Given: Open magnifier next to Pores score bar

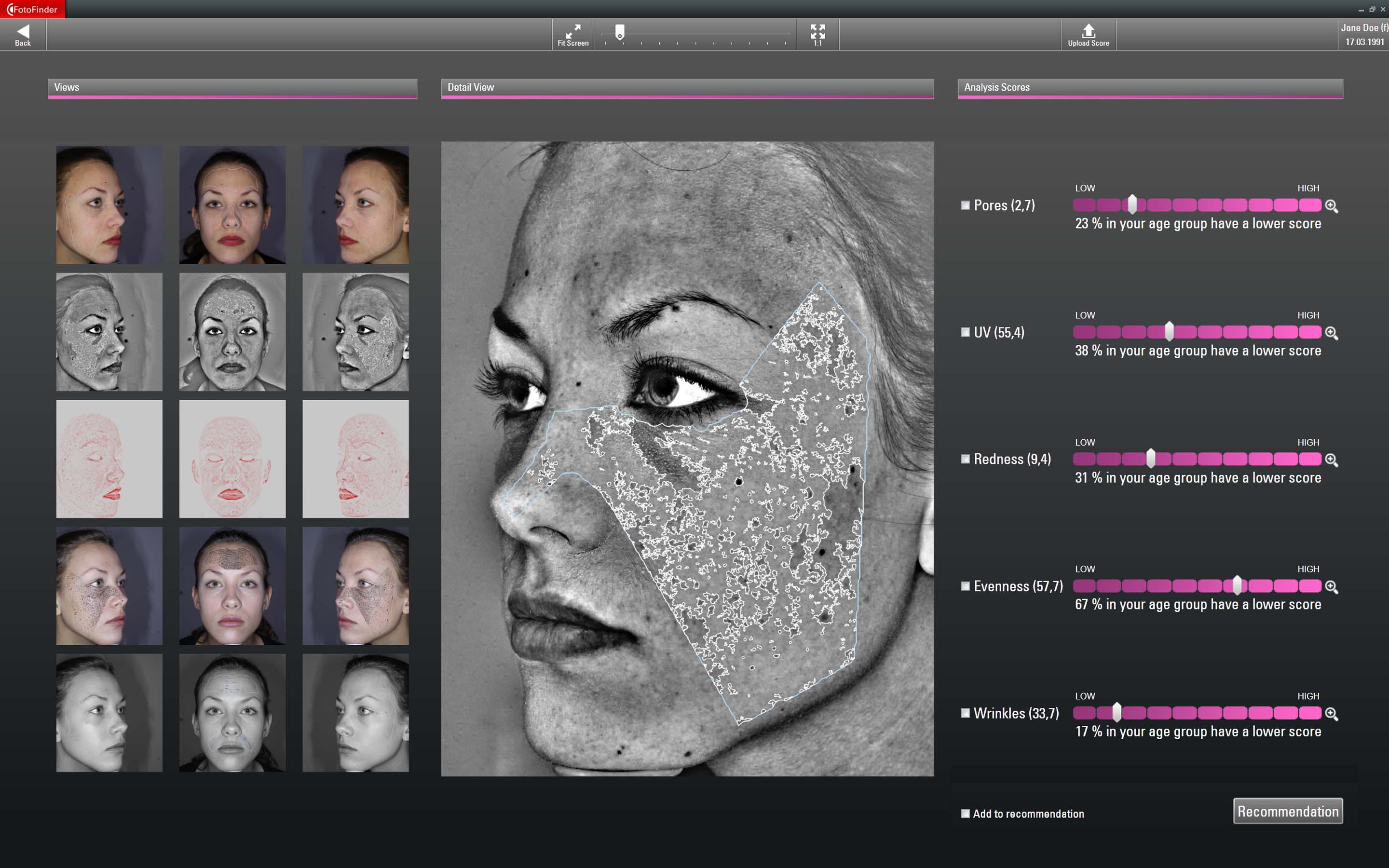Looking at the screenshot, I should [x=1331, y=206].
